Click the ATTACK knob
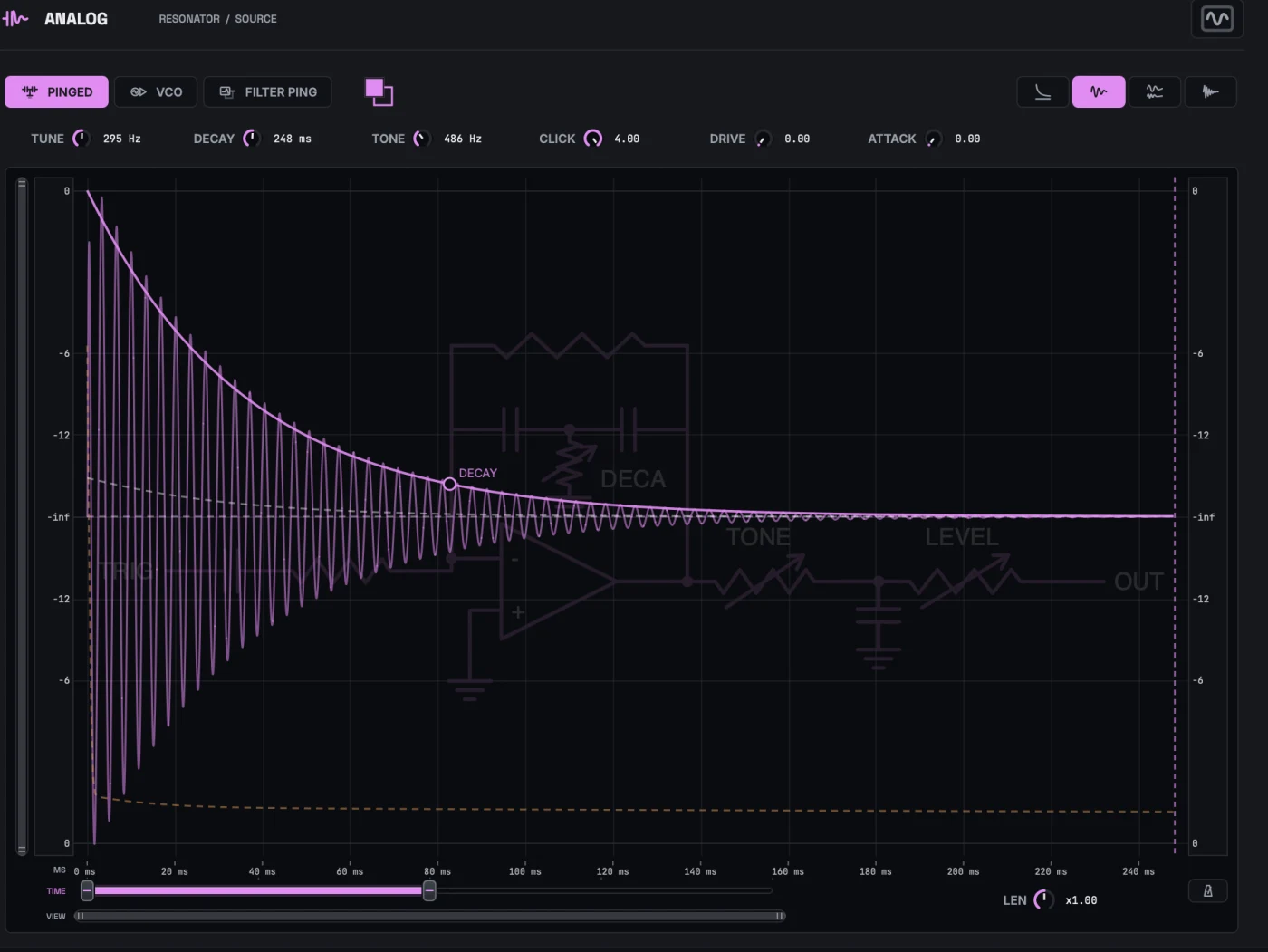The image size is (1268, 952). 933,139
